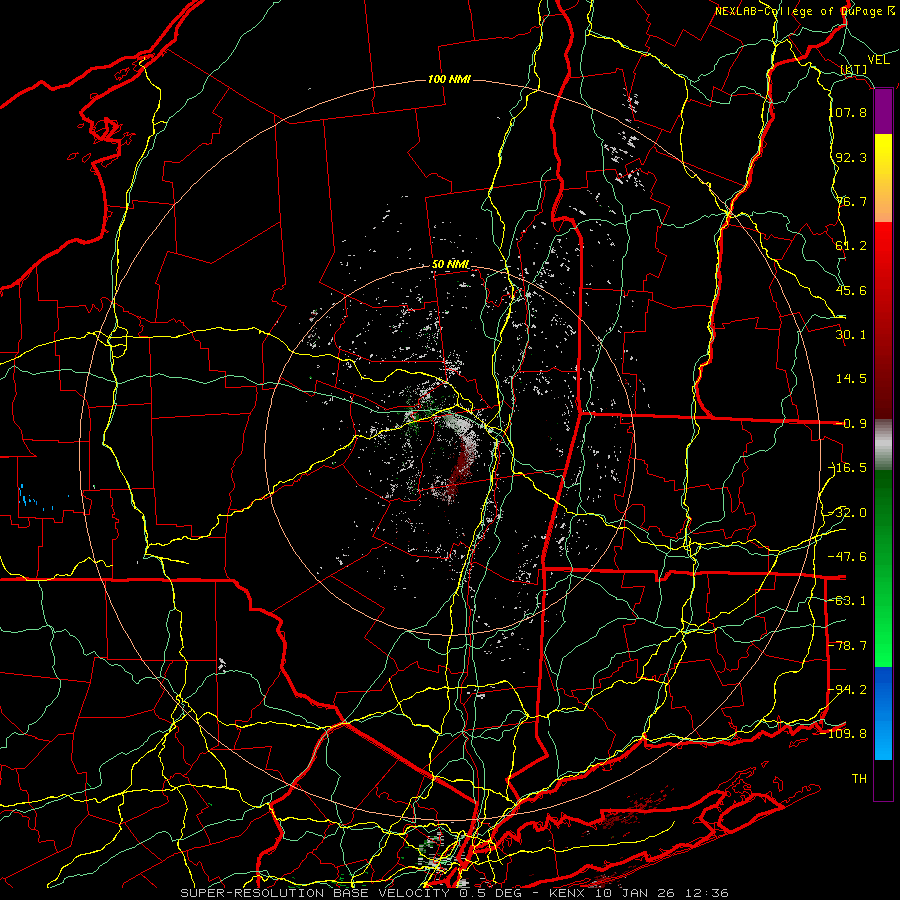Click the TH label under the color bar
Screen dimensions: 900x900
[859, 779]
